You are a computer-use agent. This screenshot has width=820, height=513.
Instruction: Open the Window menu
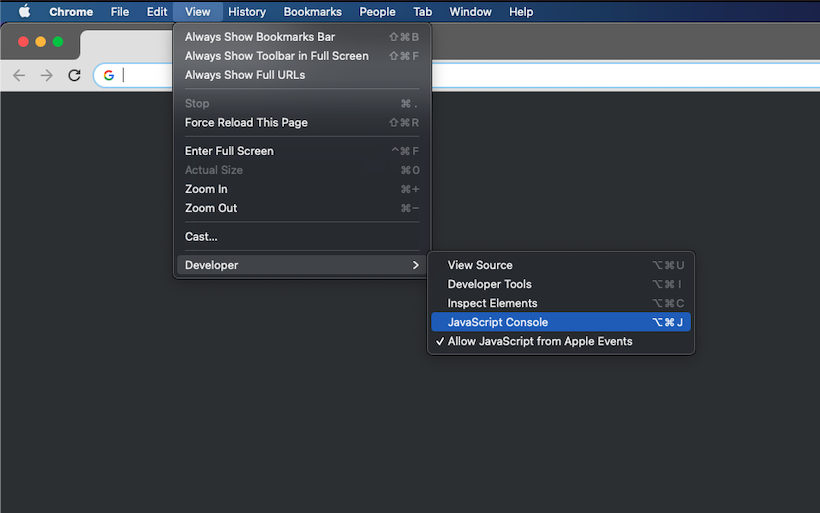pyautogui.click(x=470, y=12)
